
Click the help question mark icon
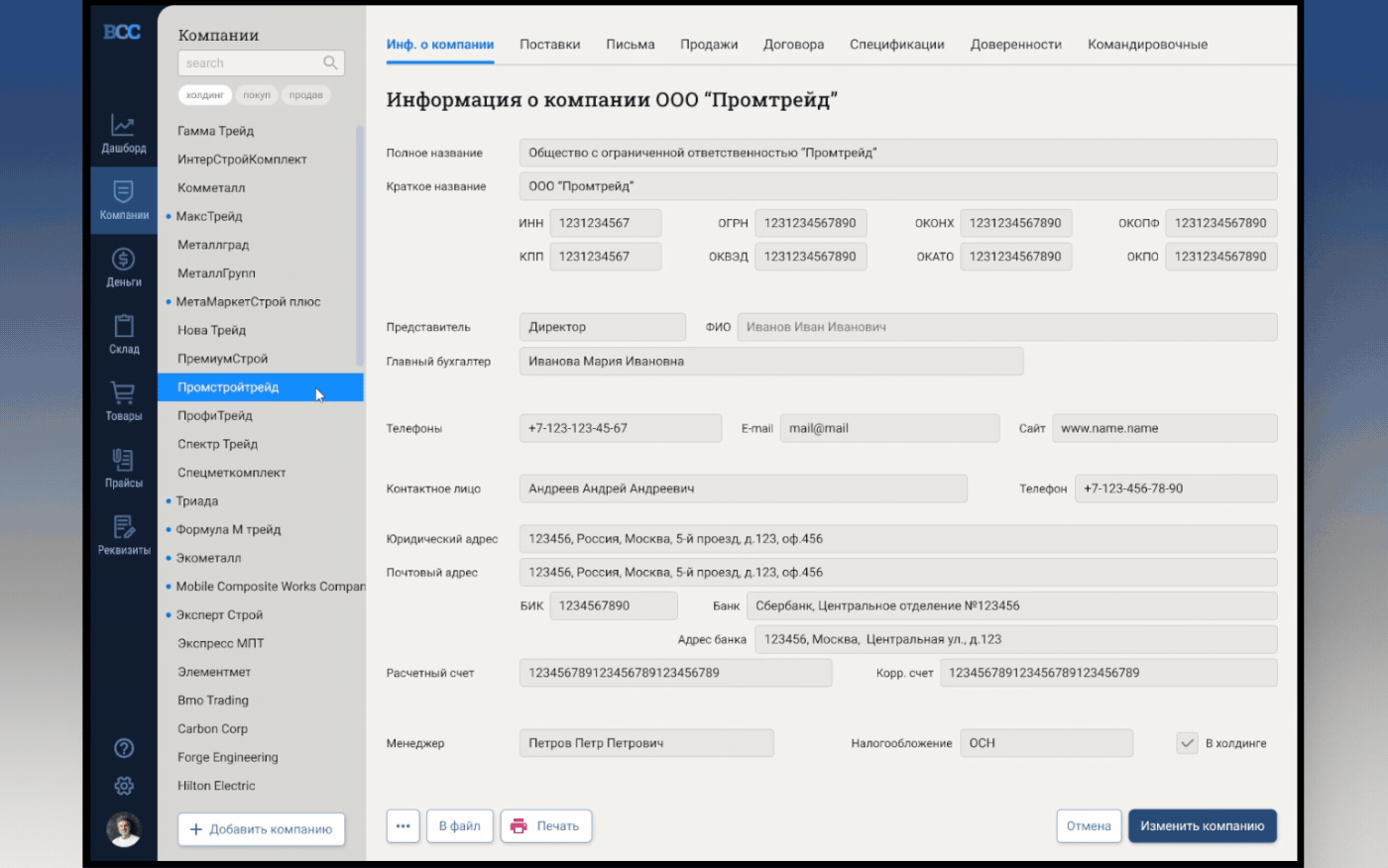124,748
